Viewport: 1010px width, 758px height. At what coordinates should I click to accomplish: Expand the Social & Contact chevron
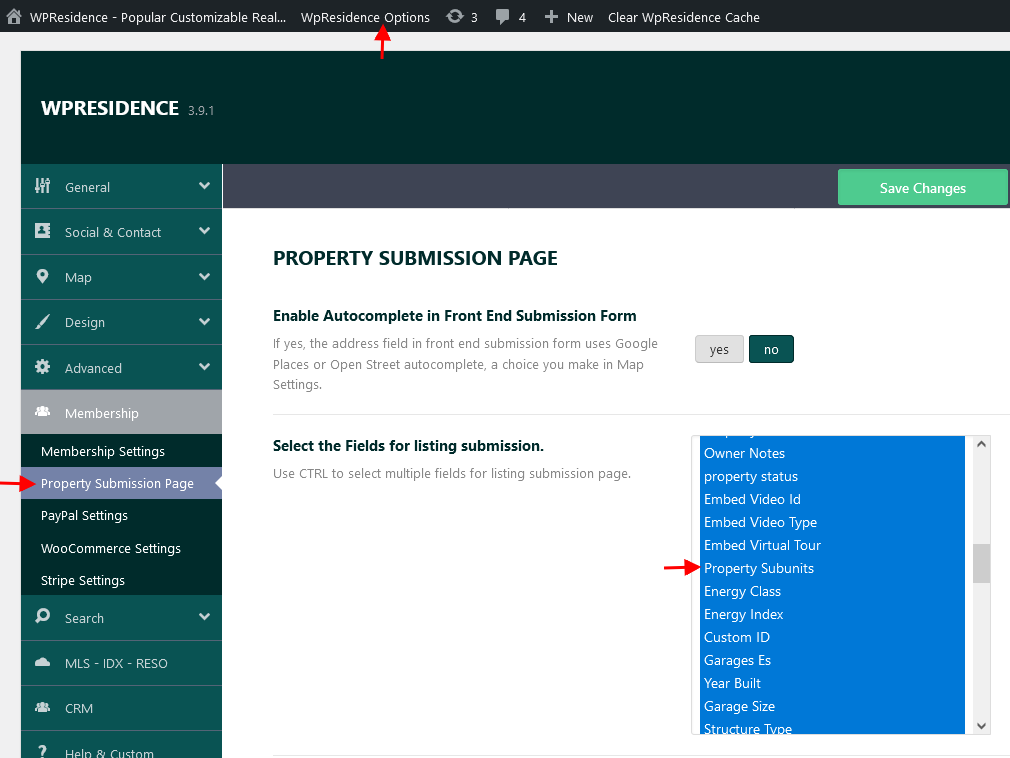pos(205,231)
